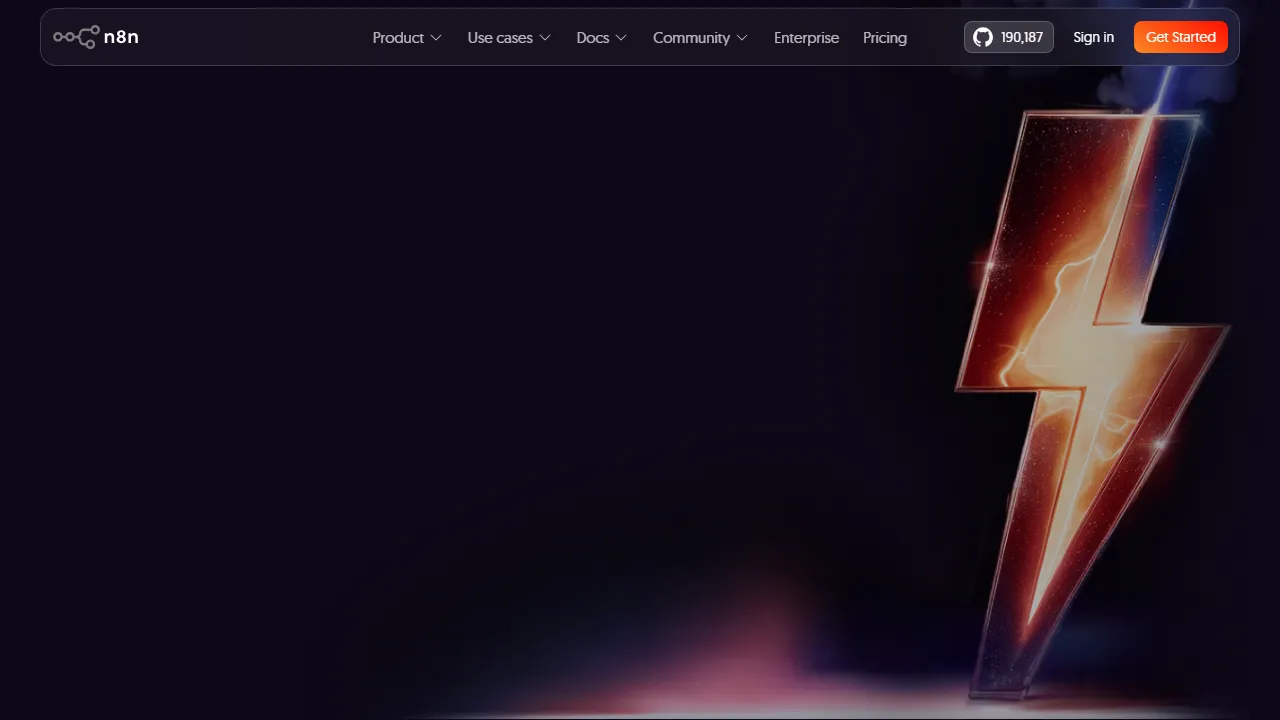Expand the Docs chevron arrow
Viewport: 1280px width, 720px height.
tap(621, 38)
